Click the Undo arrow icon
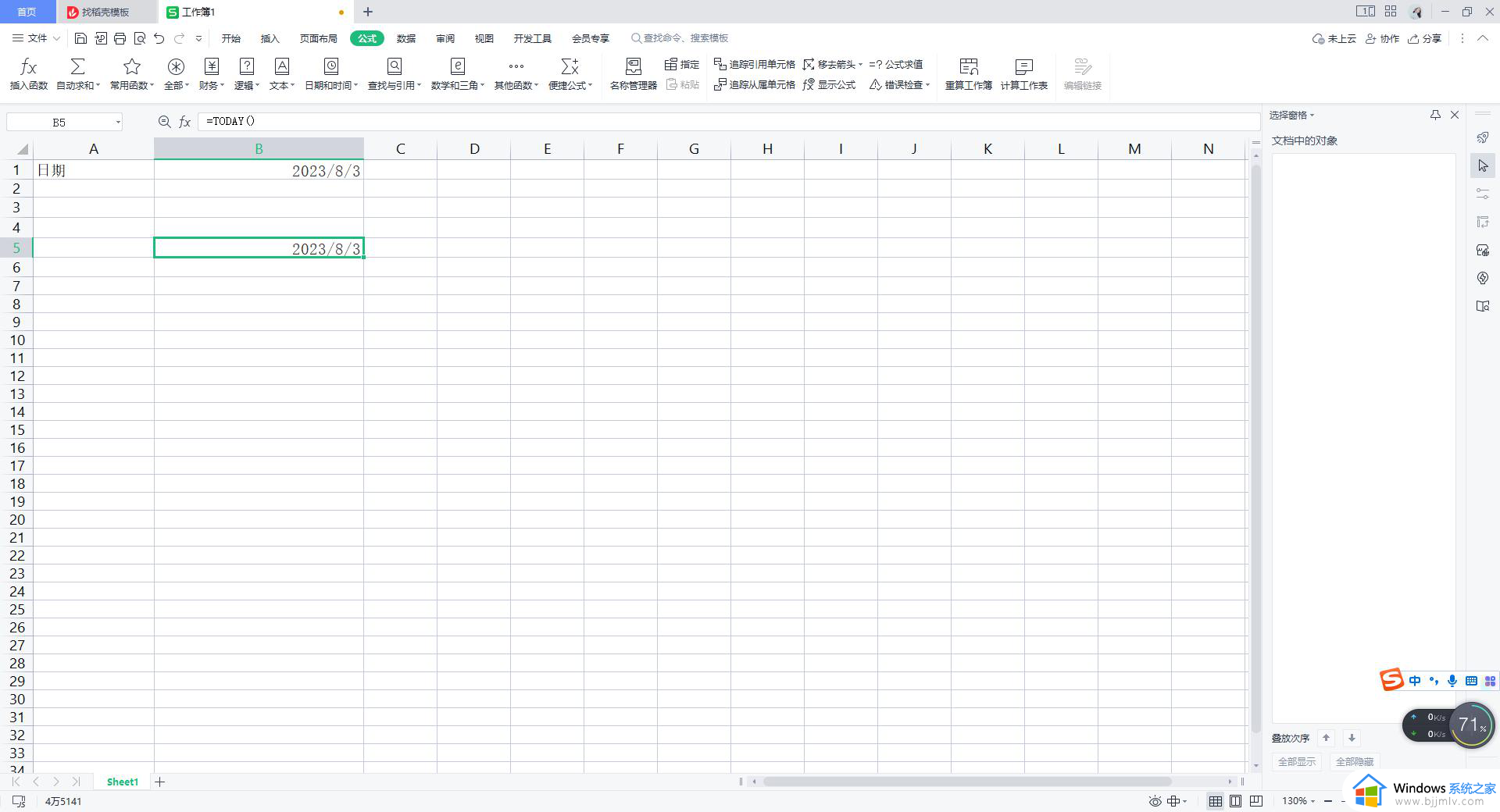1500x812 pixels. 159,38
